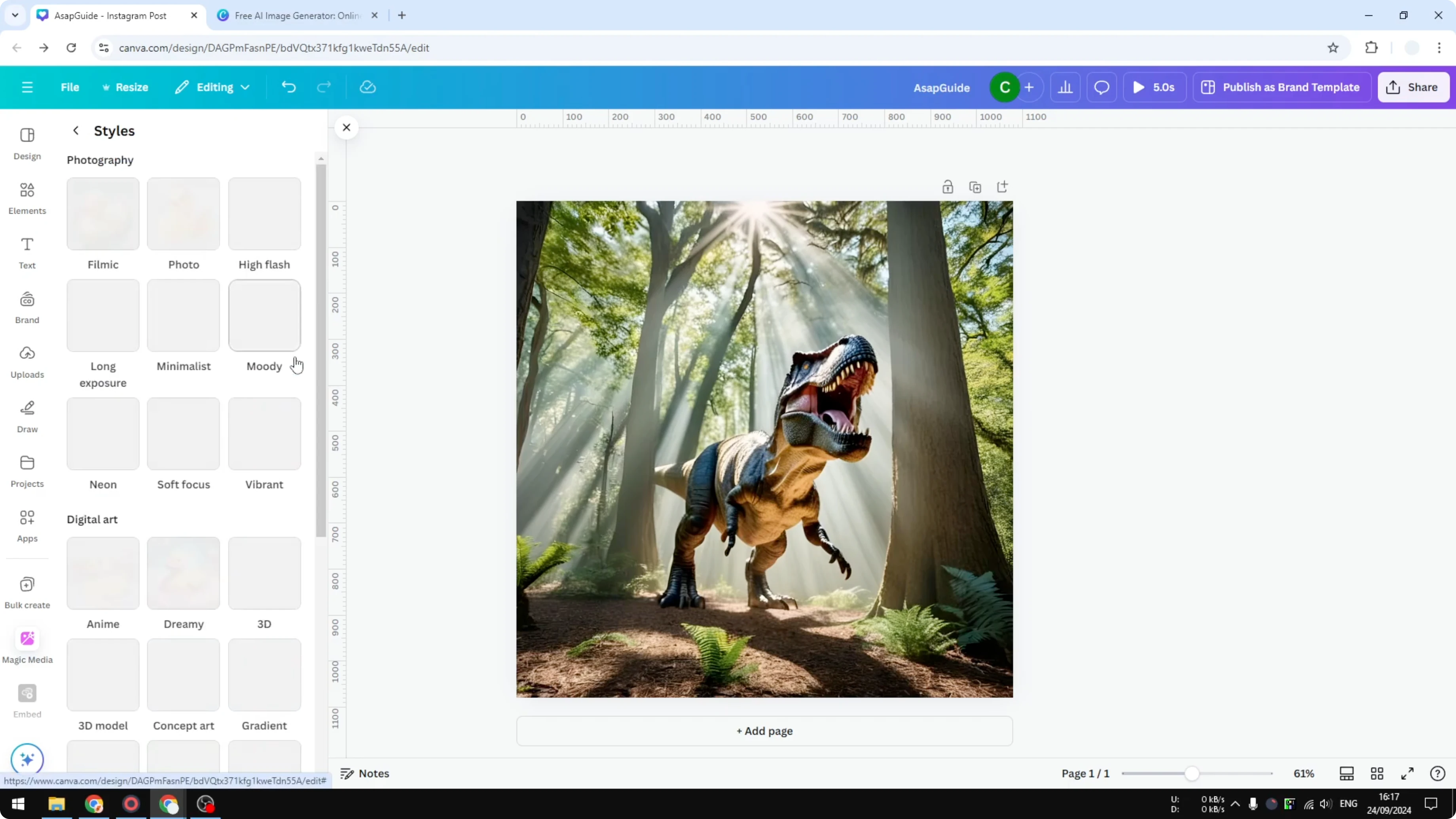Redo the last action
The height and width of the screenshot is (819, 1456).
click(x=324, y=87)
